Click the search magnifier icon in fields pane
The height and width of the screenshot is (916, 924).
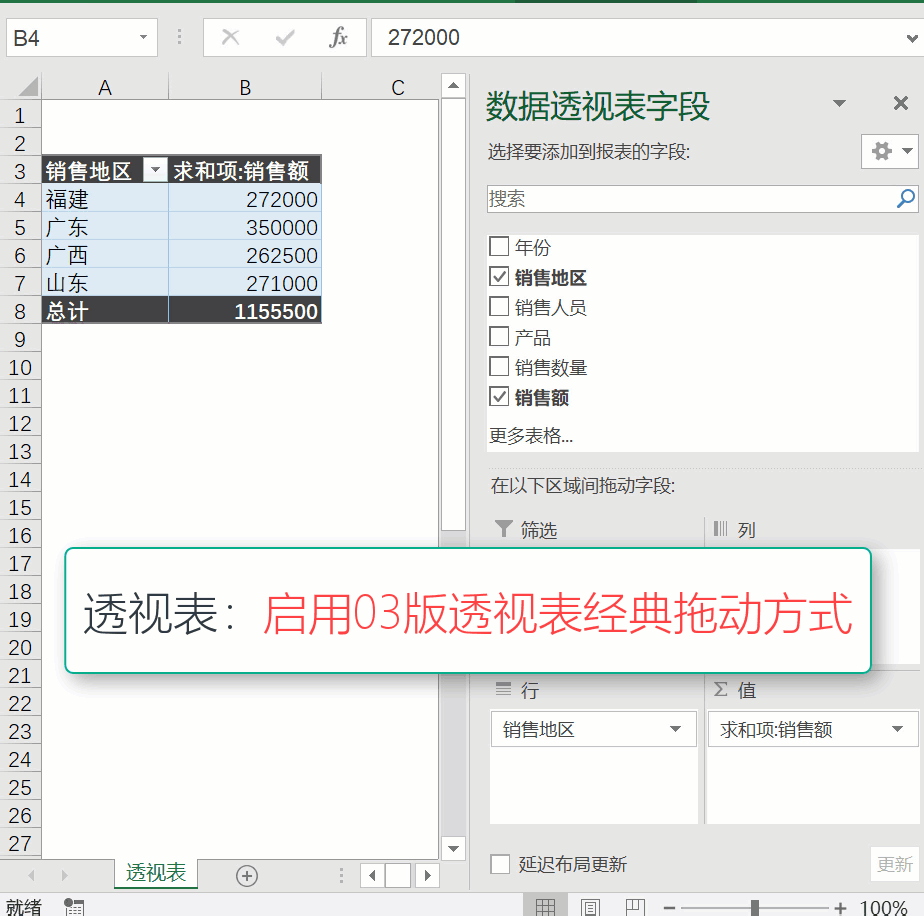[905, 198]
